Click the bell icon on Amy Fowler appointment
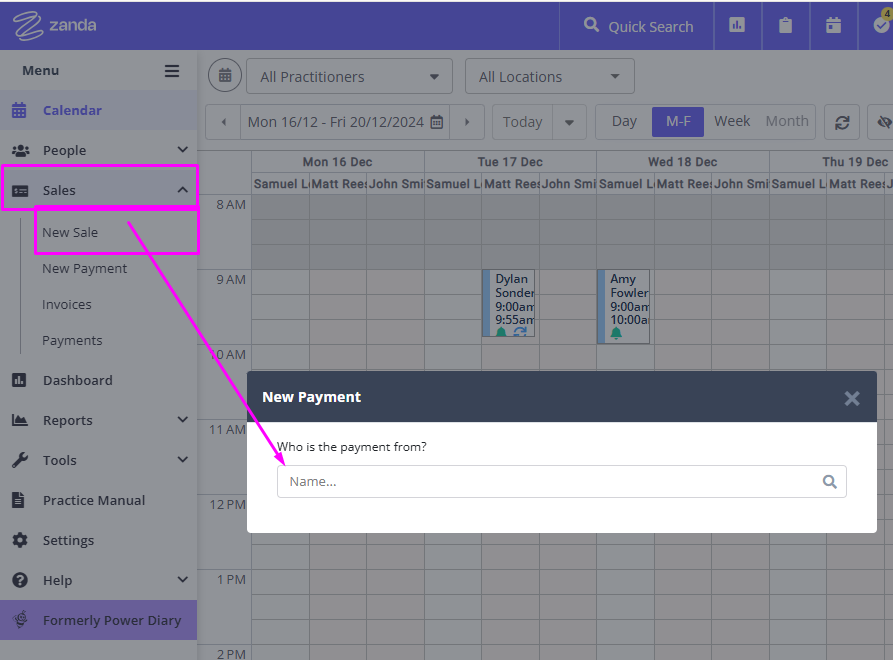Screen dimensions: 893x660 point(616,333)
